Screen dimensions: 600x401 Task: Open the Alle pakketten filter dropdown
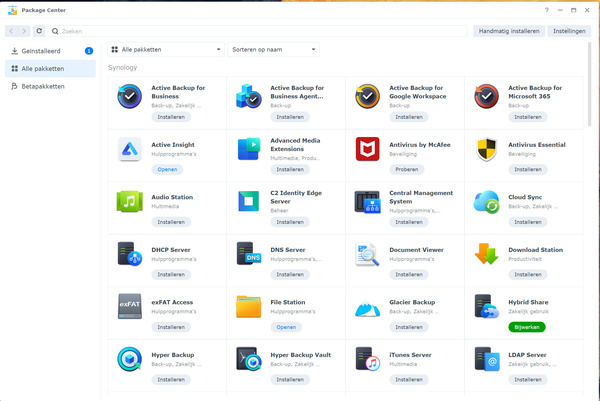pos(166,49)
